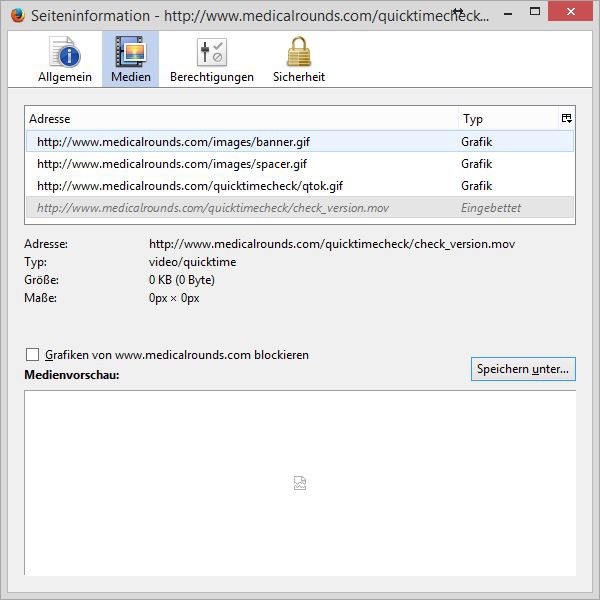Switch to Sicherheit tab label

pos(298,77)
